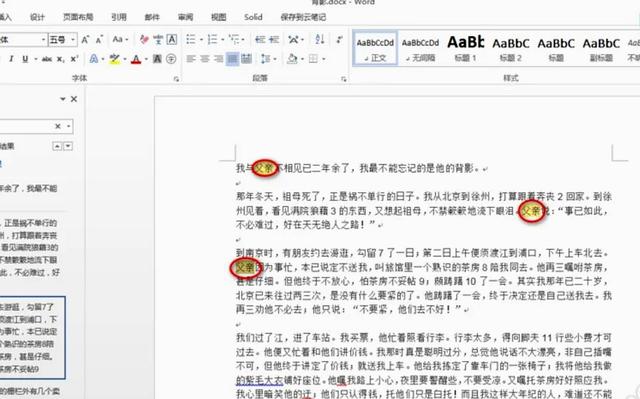Screen dimensions: 640x399
Task: Apply paragraph shading paint bucket
Action: pyautogui.click(x=292, y=59)
